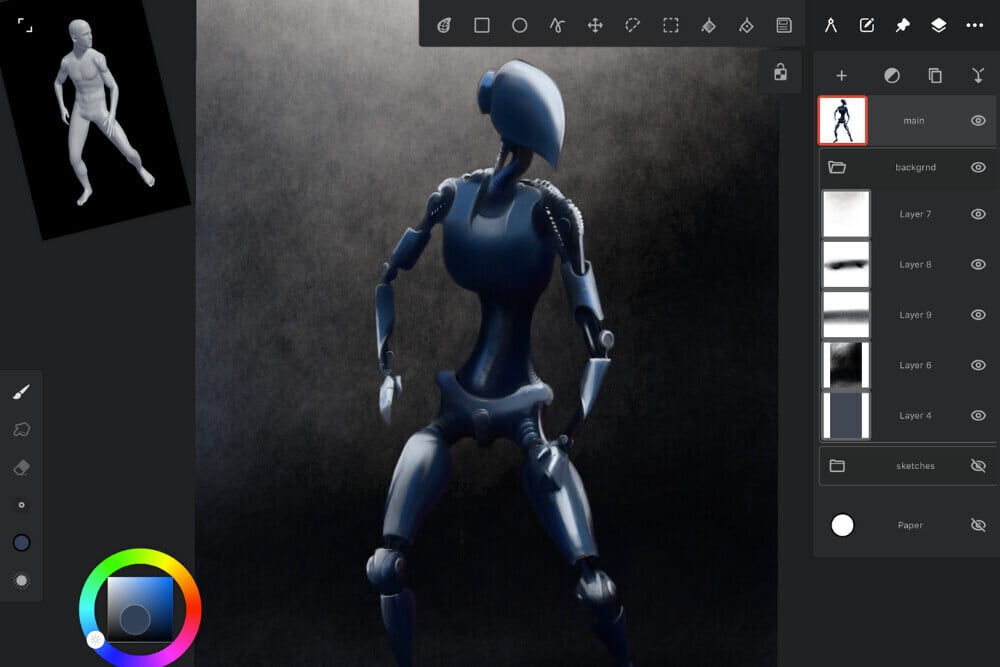Screen dimensions: 1000x667
Task: Select the Ellipse shape tool
Action: click(519, 25)
